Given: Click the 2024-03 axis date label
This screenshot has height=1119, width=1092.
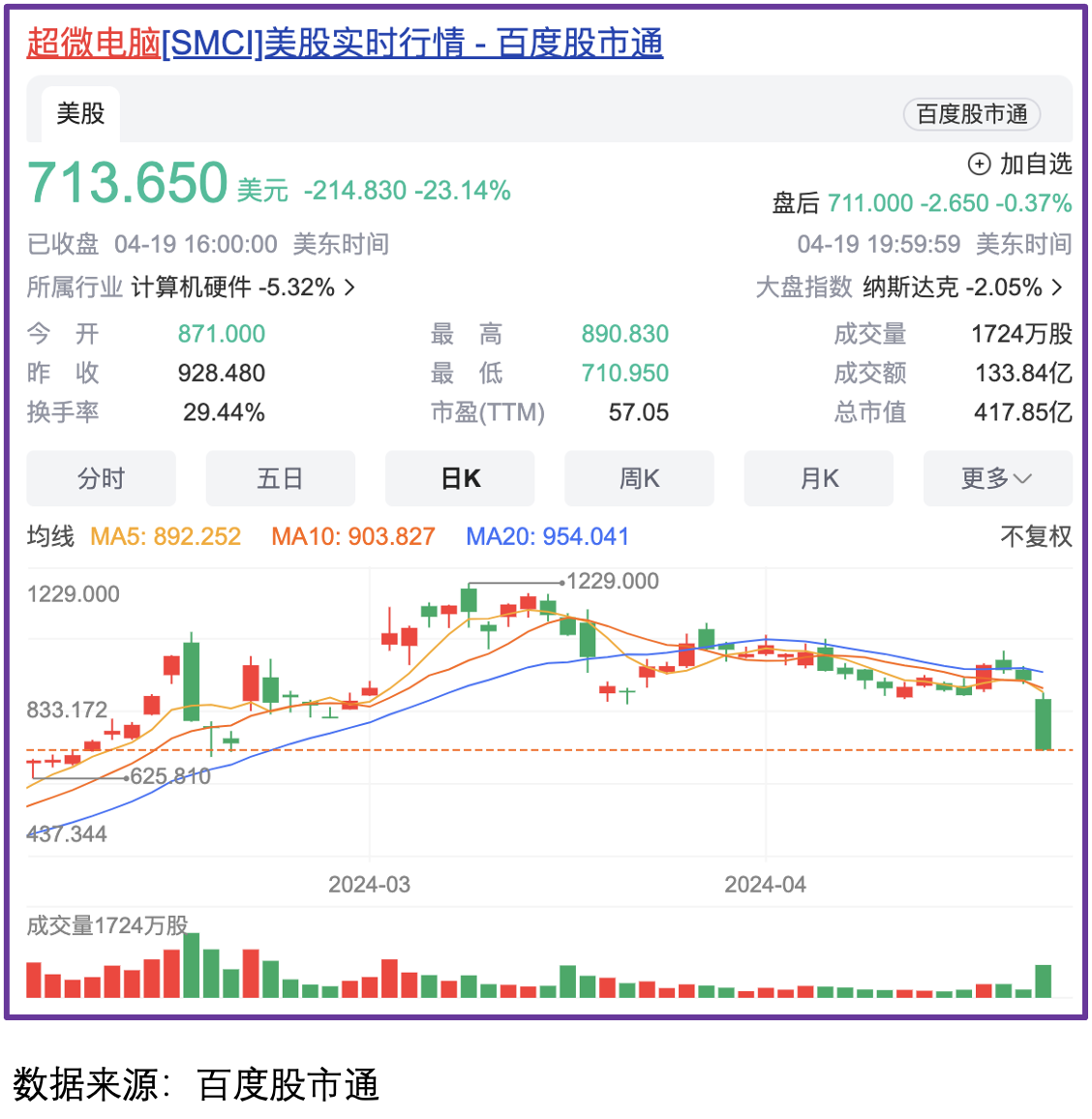Looking at the screenshot, I should pos(369,884).
